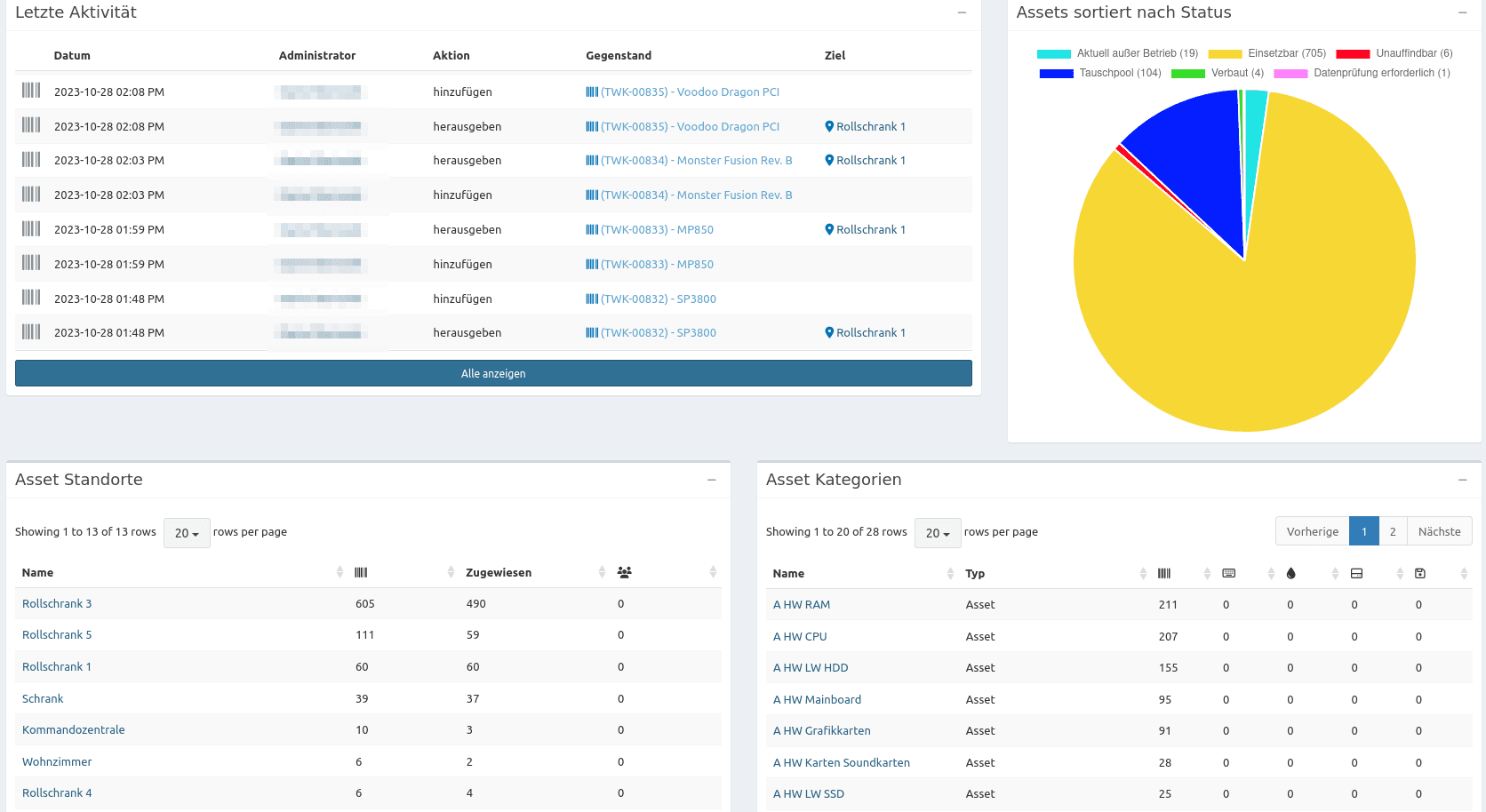Open Rollschrank 3 location
1486x812 pixels.
pyautogui.click(x=57, y=603)
